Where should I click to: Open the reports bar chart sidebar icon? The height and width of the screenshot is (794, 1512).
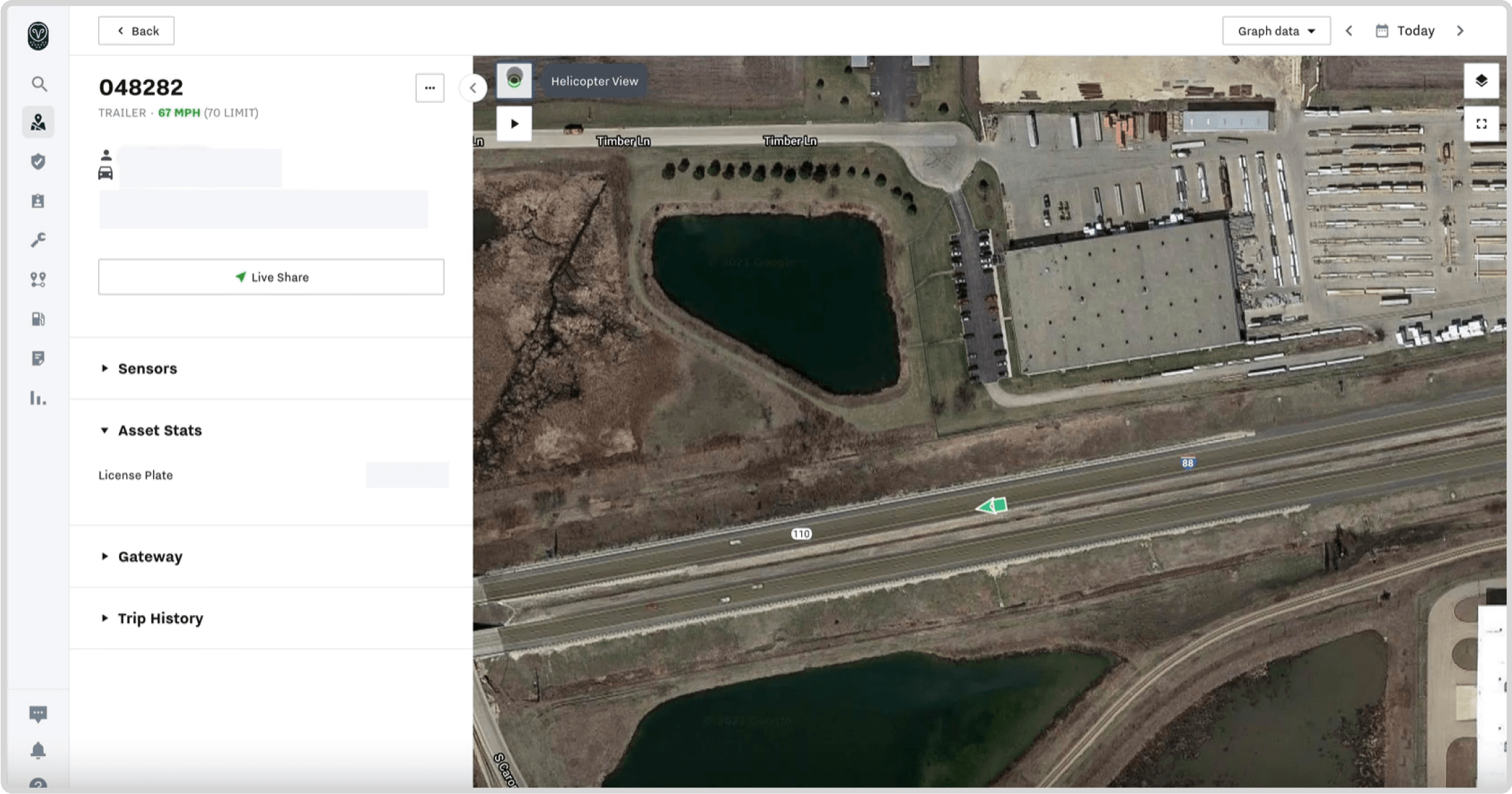click(x=38, y=398)
